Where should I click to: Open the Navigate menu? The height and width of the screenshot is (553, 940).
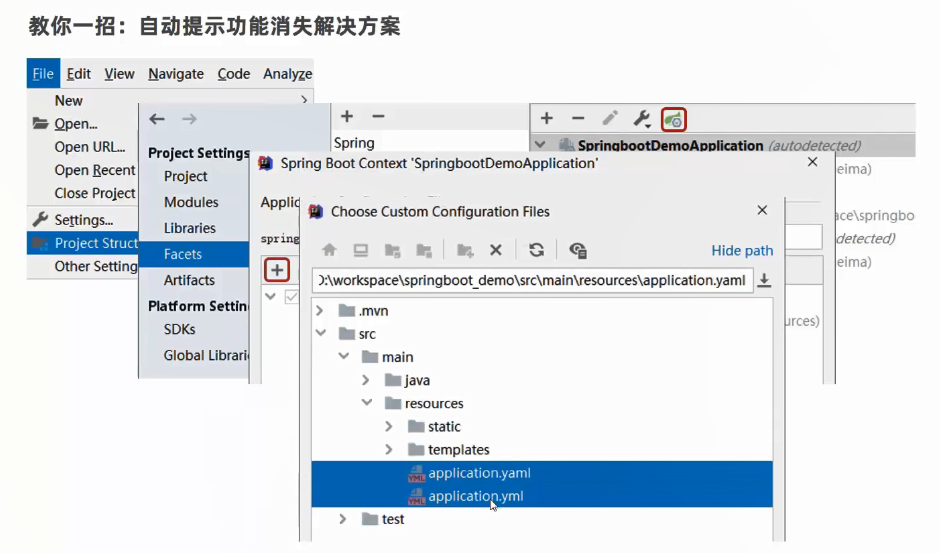(x=176, y=74)
